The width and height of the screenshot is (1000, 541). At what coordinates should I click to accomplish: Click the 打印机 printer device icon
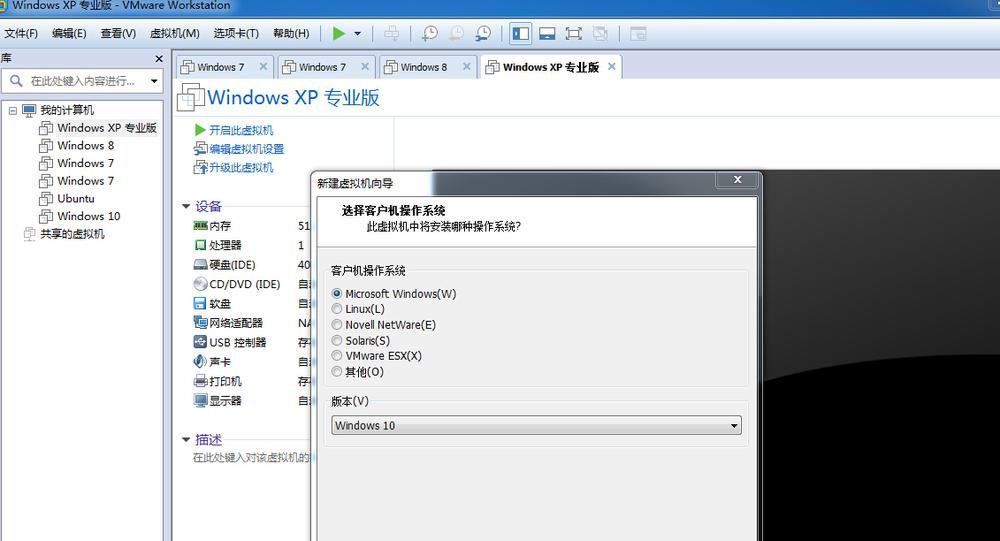click(200, 382)
